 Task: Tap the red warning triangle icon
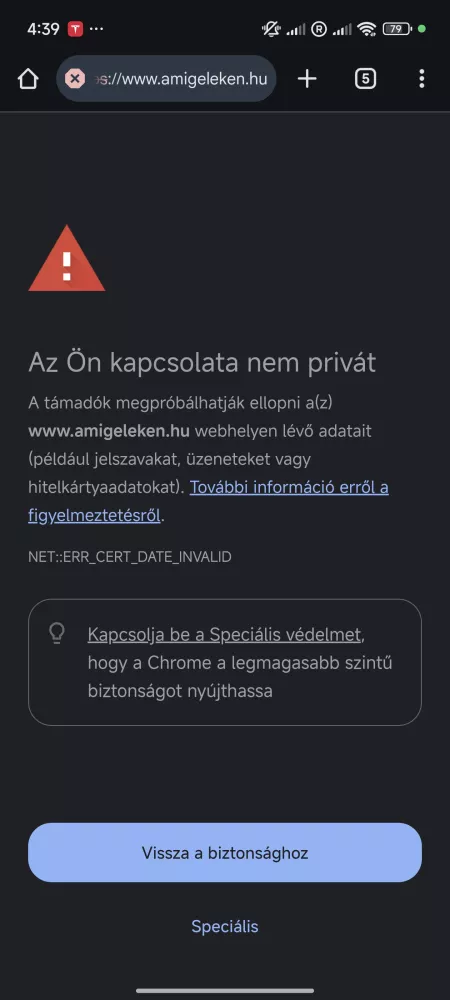click(67, 258)
